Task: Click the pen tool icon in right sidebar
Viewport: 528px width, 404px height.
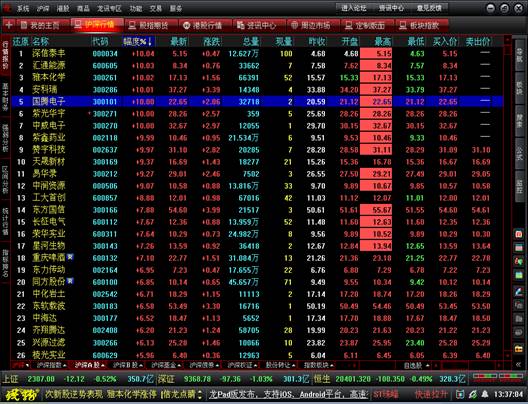Action: (x=519, y=291)
